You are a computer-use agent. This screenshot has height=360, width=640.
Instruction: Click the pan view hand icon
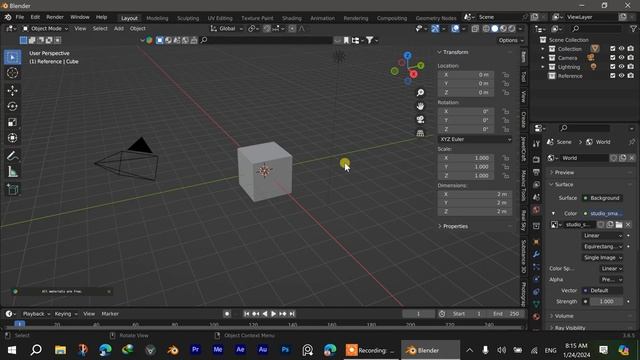pos(420,106)
